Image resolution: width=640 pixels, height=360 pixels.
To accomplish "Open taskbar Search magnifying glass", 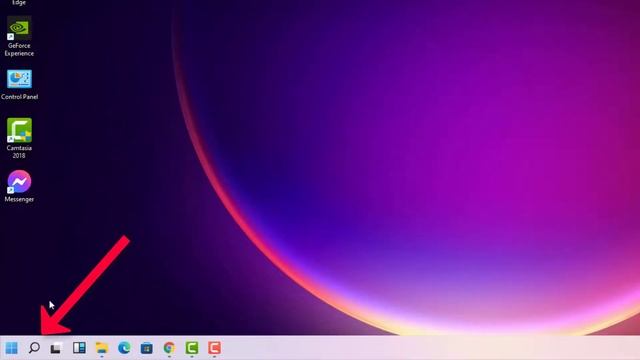I will pos(34,348).
